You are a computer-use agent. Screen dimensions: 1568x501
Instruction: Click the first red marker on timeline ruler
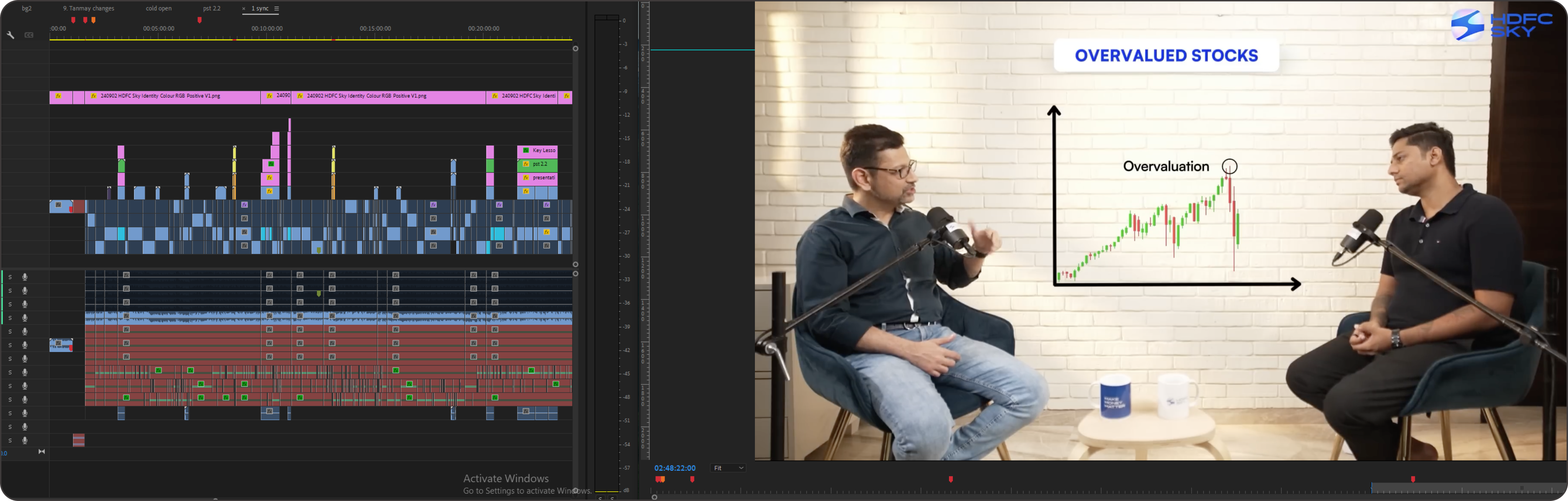73,20
